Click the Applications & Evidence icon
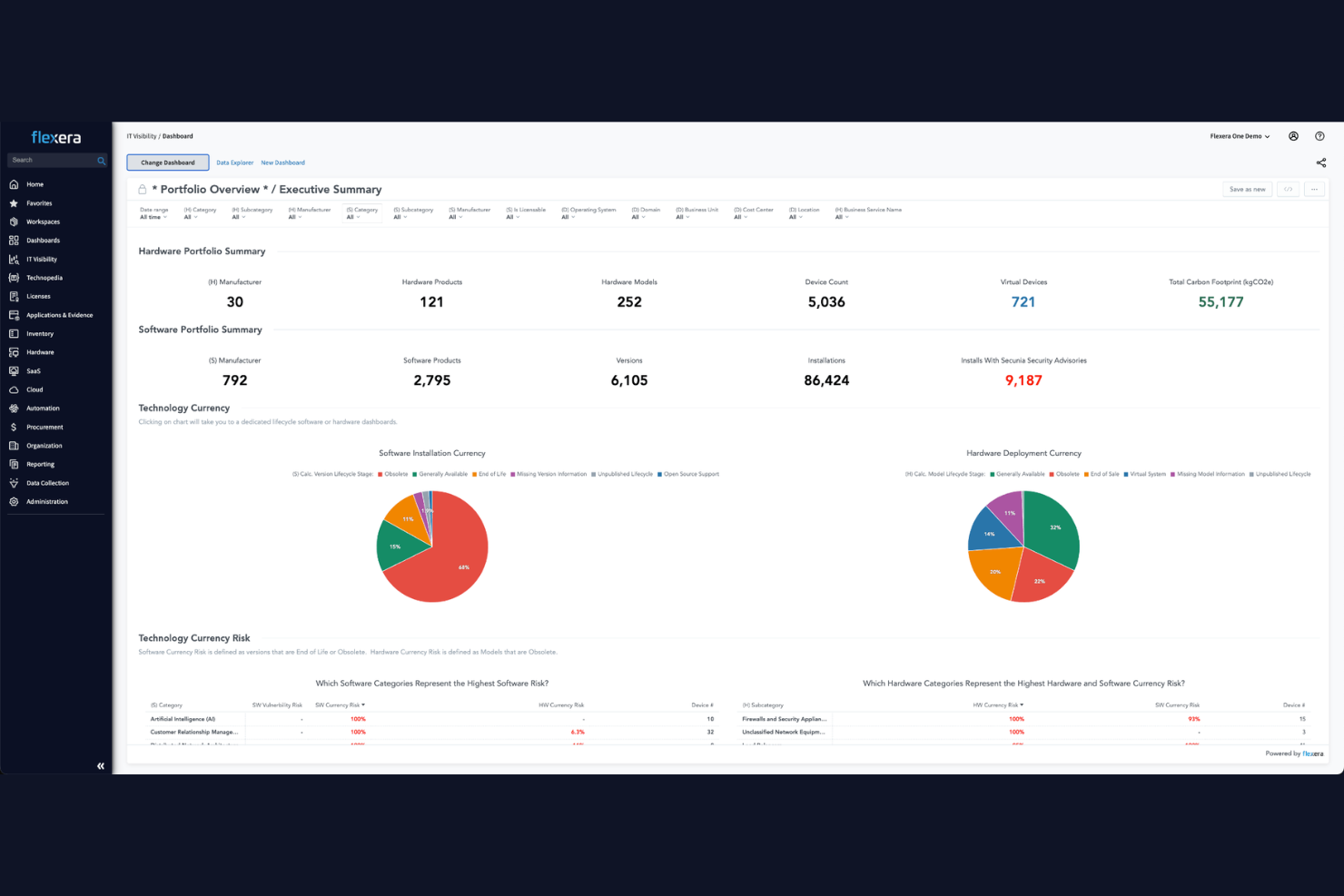 pyautogui.click(x=14, y=315)
